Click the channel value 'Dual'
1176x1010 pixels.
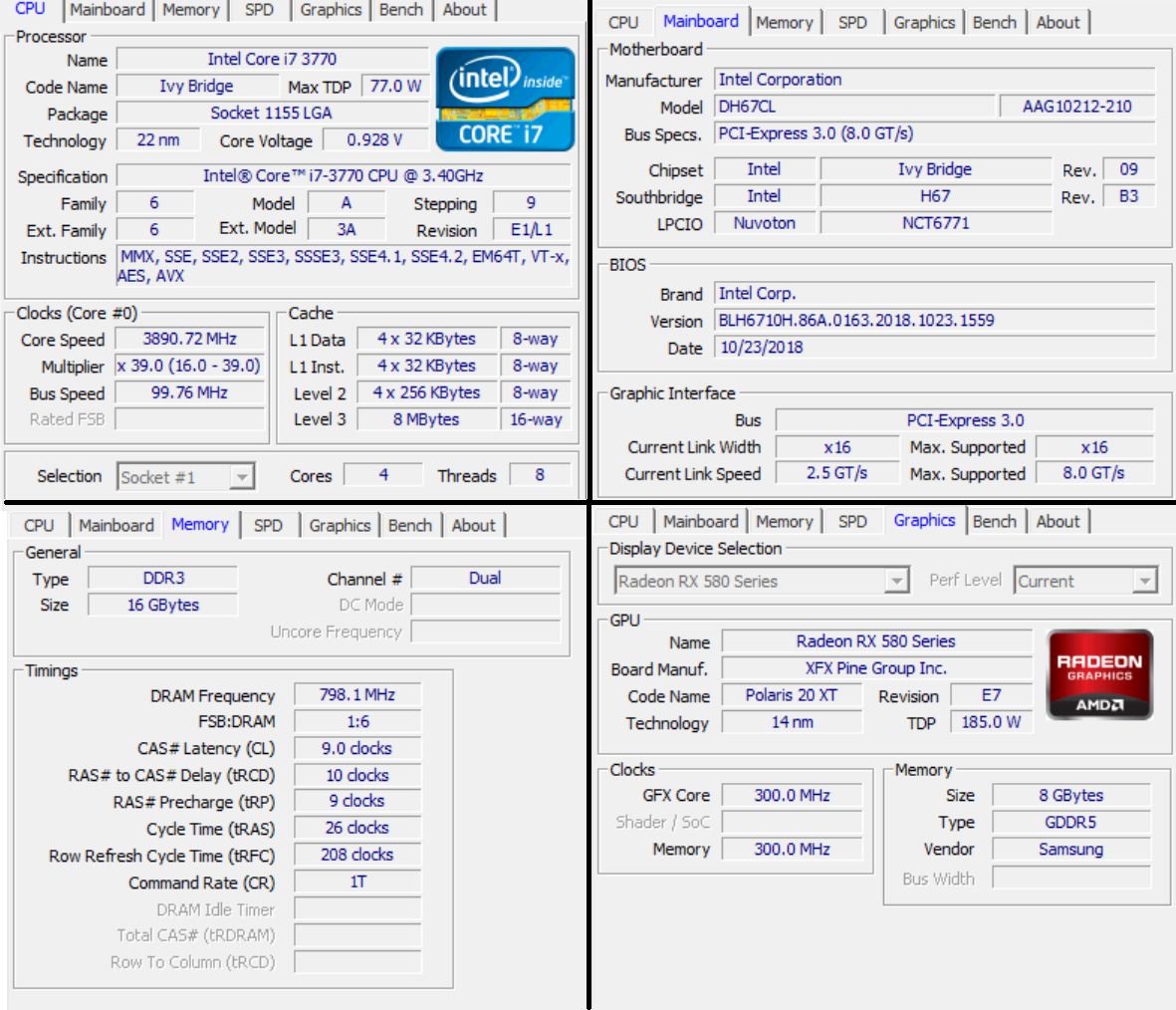click(485, 578)
